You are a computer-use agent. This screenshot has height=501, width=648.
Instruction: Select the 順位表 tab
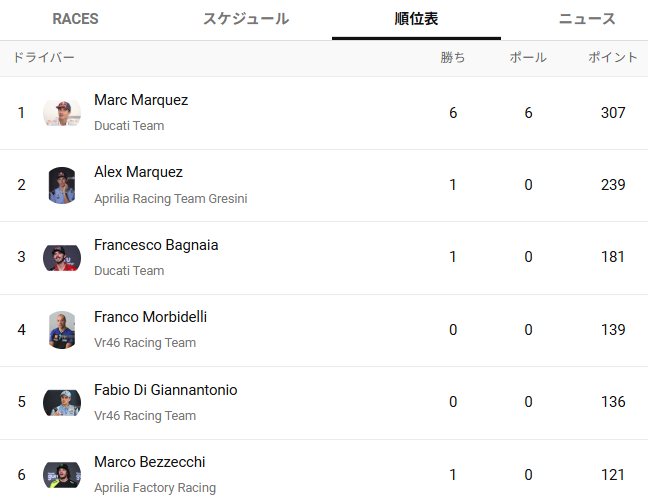(416, 19)
